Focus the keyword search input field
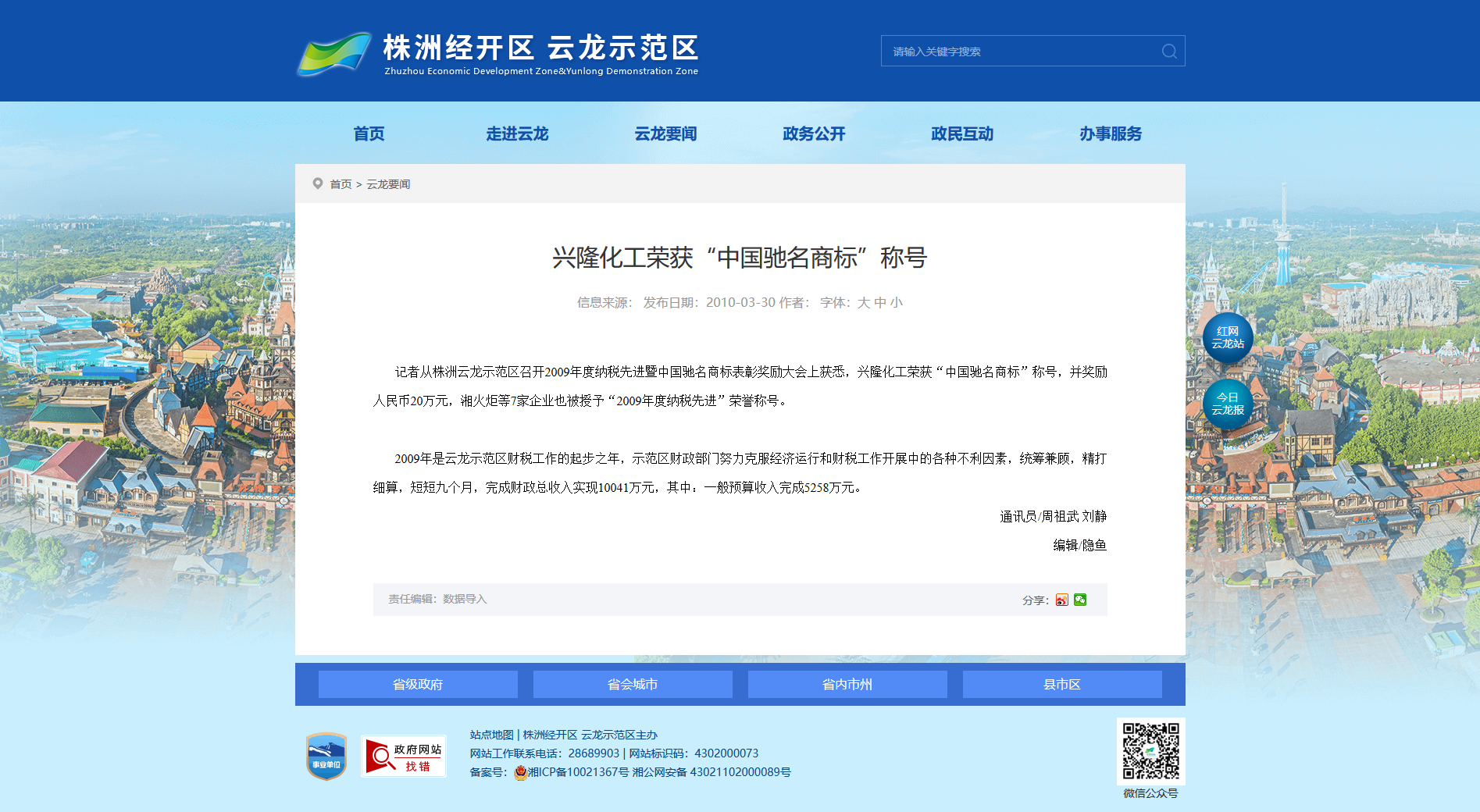 [x=1019, y=52]
